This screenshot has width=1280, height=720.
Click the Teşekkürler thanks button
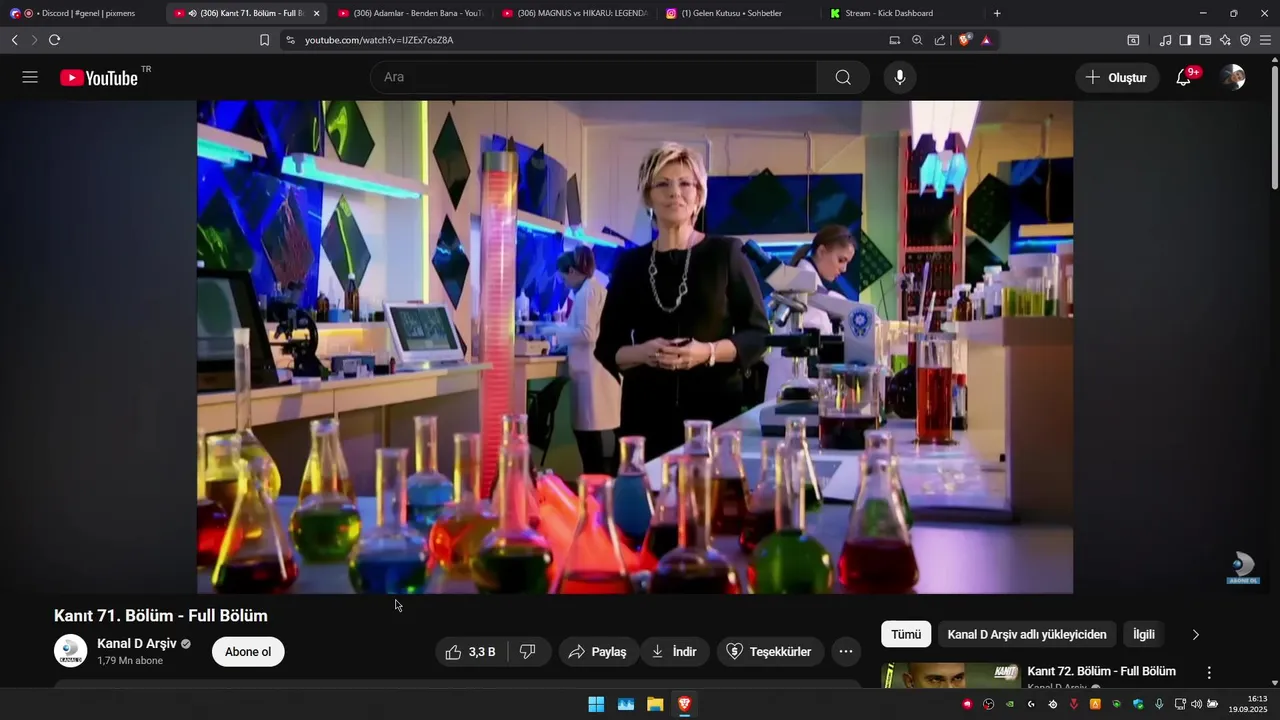click(x=770, y=652)
